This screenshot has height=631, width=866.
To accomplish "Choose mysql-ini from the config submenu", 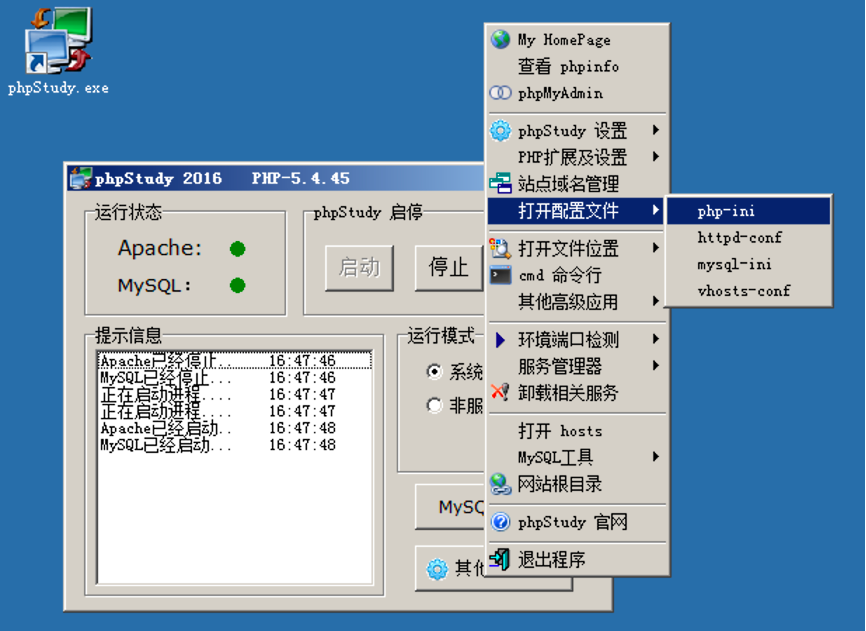I will (748, 264).
